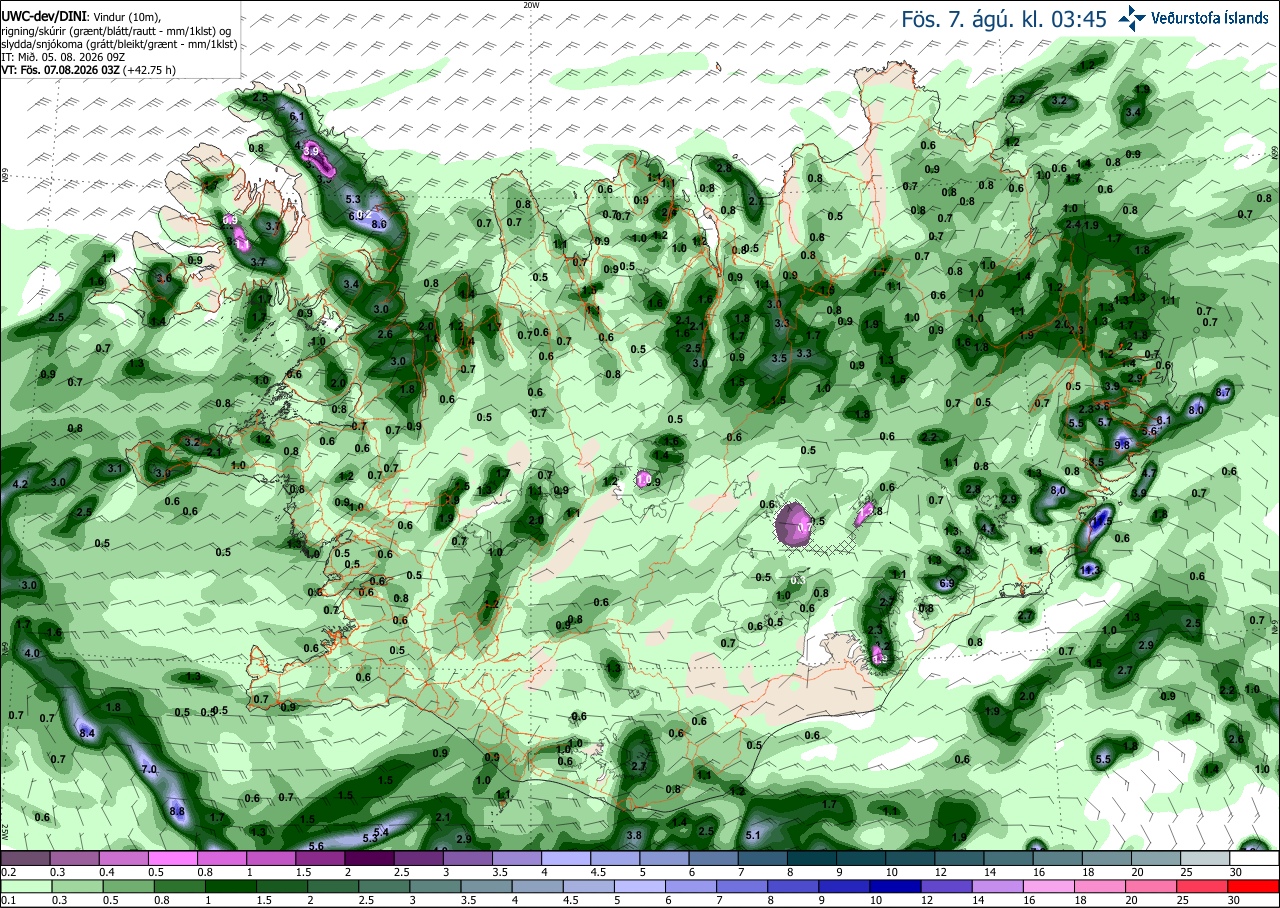Click the 3.2 value in the northeast corner

point(1061,102)
